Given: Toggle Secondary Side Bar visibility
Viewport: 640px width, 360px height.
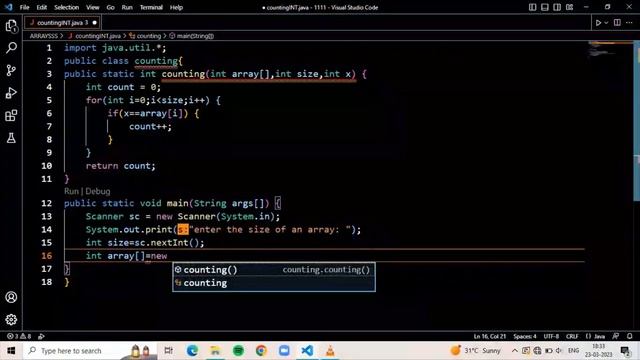Looking at the screenshot, I should pyautogui.click(x=557, y=7).
